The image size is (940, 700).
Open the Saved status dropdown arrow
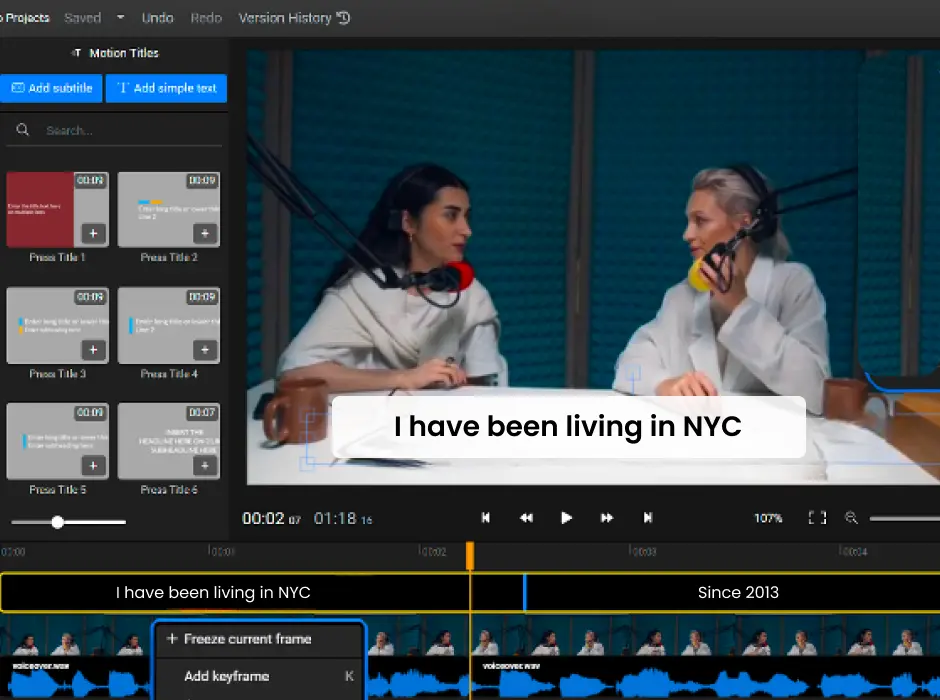click(122, 17)
